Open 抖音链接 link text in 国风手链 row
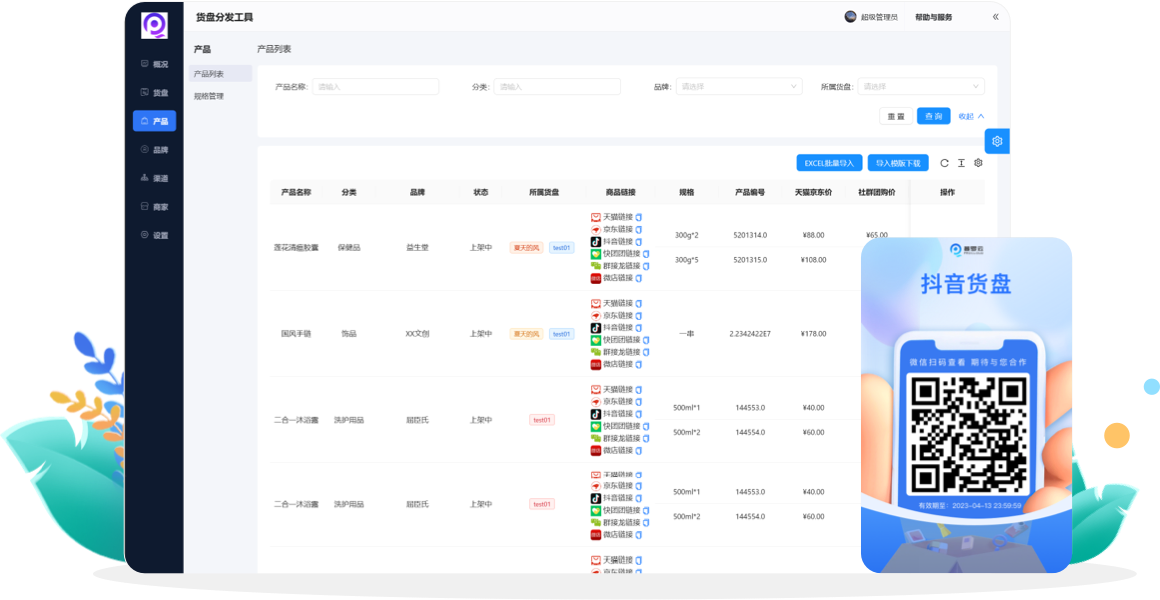1160x600 pixels. coord(618,327)
